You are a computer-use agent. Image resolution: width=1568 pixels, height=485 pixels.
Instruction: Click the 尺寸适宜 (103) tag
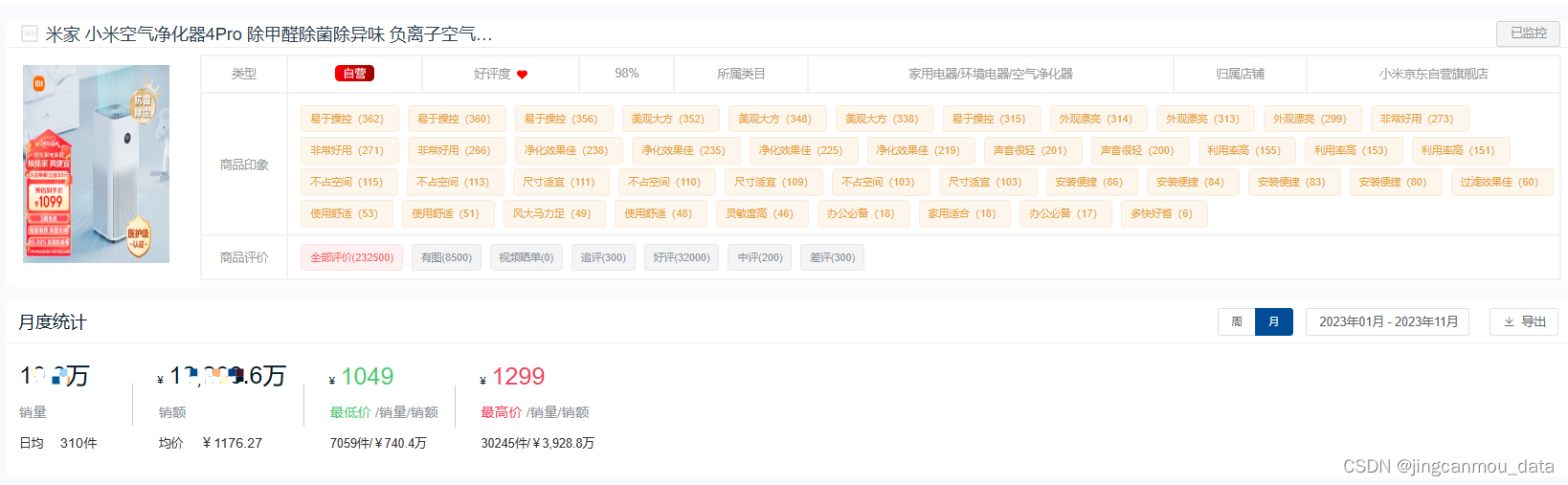click(987, 182)
